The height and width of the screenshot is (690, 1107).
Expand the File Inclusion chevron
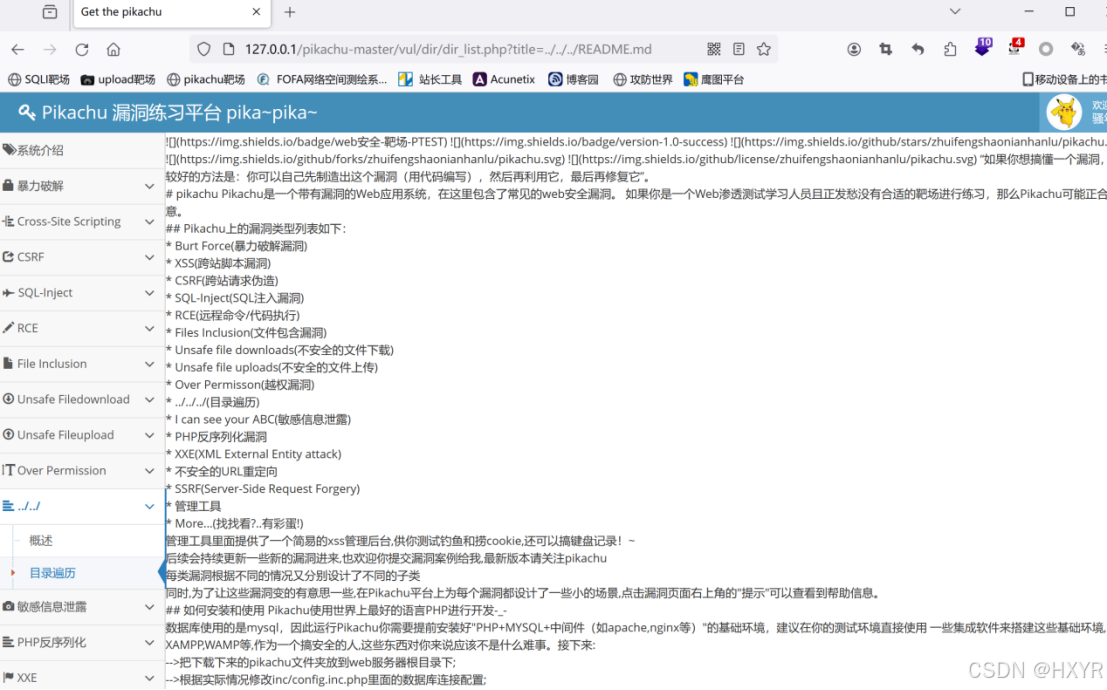[149, 364]
